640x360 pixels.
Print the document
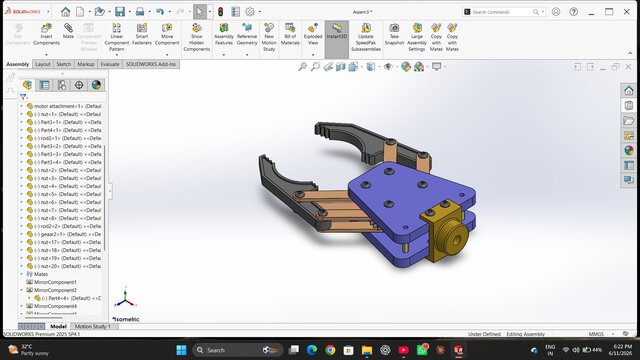click(x=140, y=12)
